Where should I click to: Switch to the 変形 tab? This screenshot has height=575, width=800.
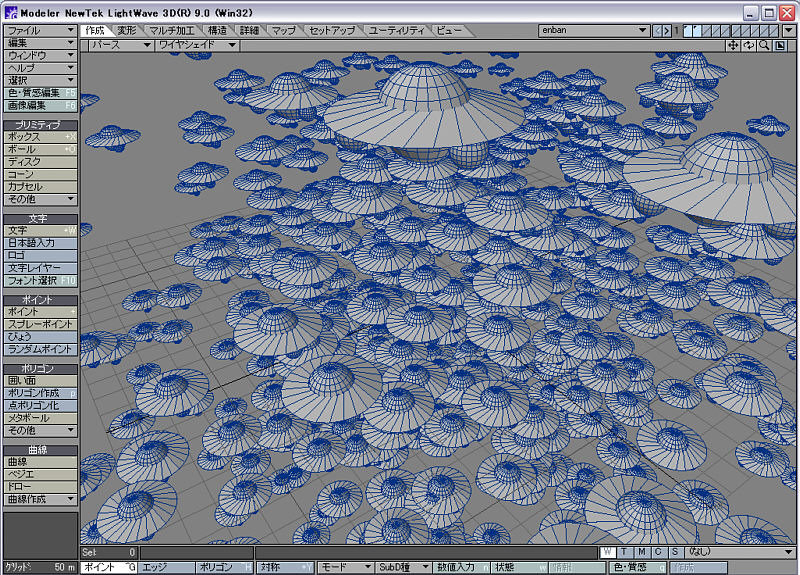tap(126, 31)
